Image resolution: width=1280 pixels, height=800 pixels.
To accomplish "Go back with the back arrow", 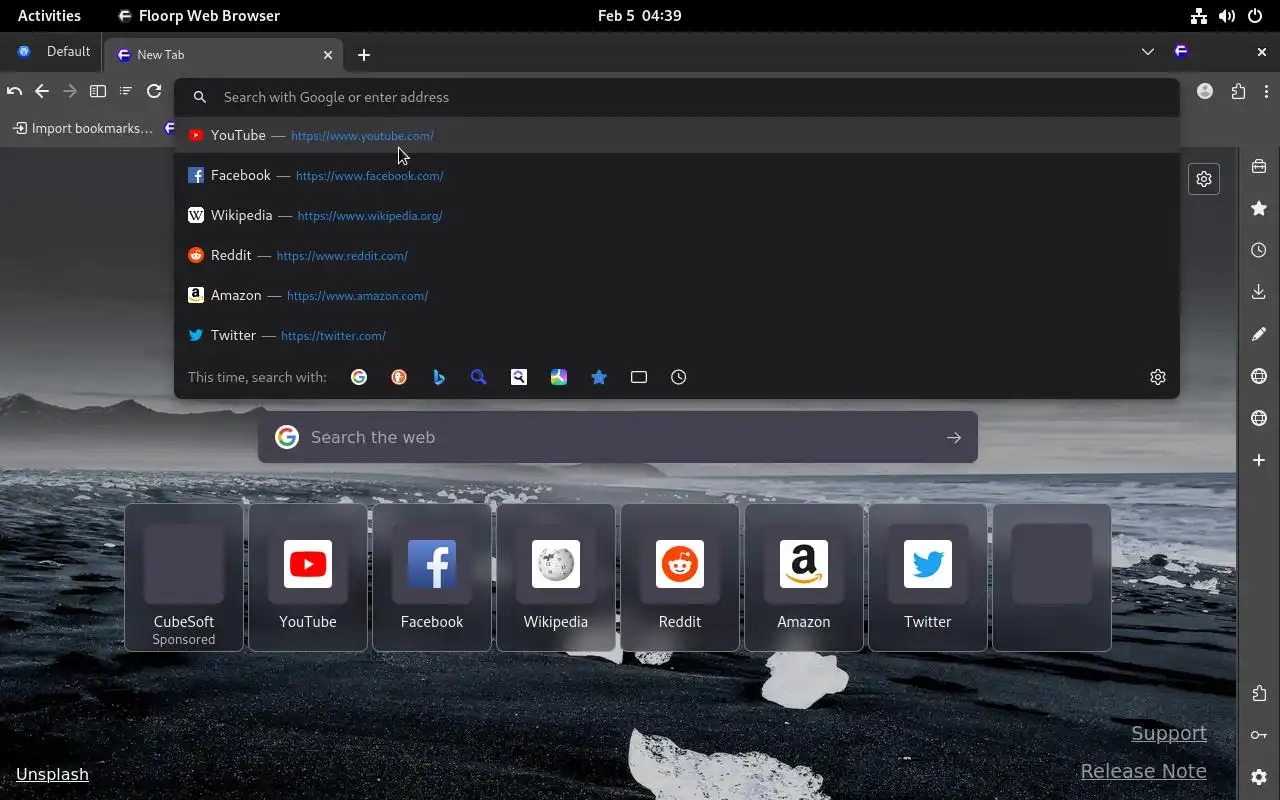I will pyautogui.click(x=42, y=91).
